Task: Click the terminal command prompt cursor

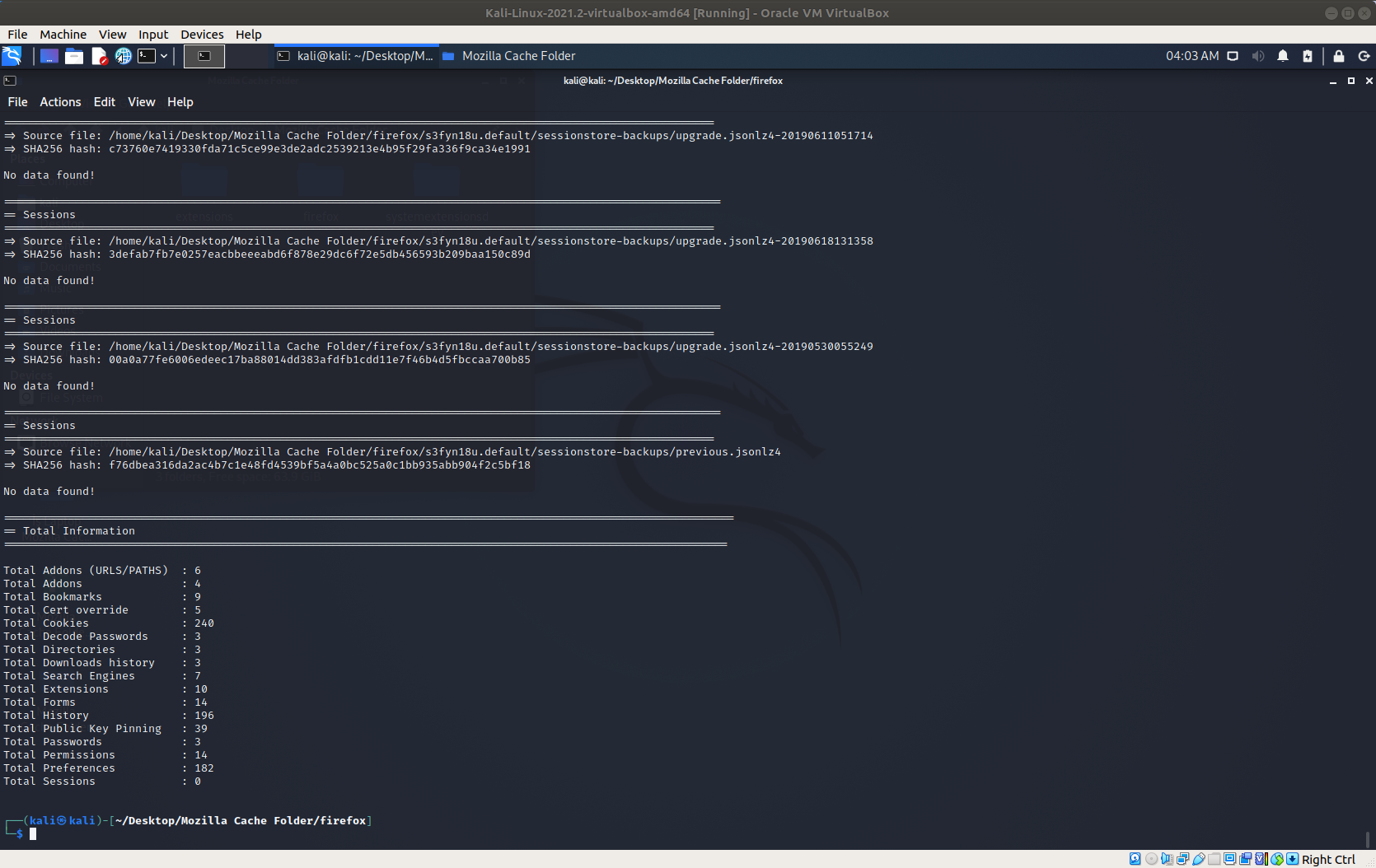Action: [33, 834]
